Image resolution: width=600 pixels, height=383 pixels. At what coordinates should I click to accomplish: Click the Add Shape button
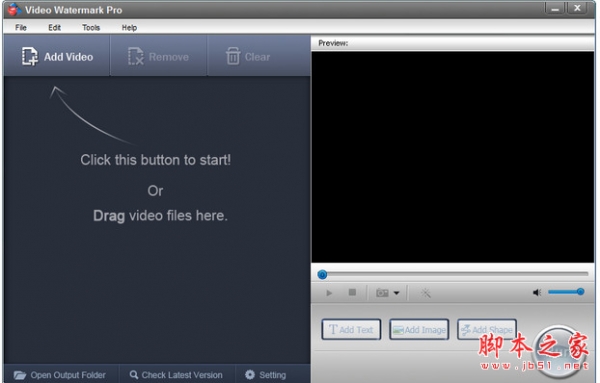(487, 329)
